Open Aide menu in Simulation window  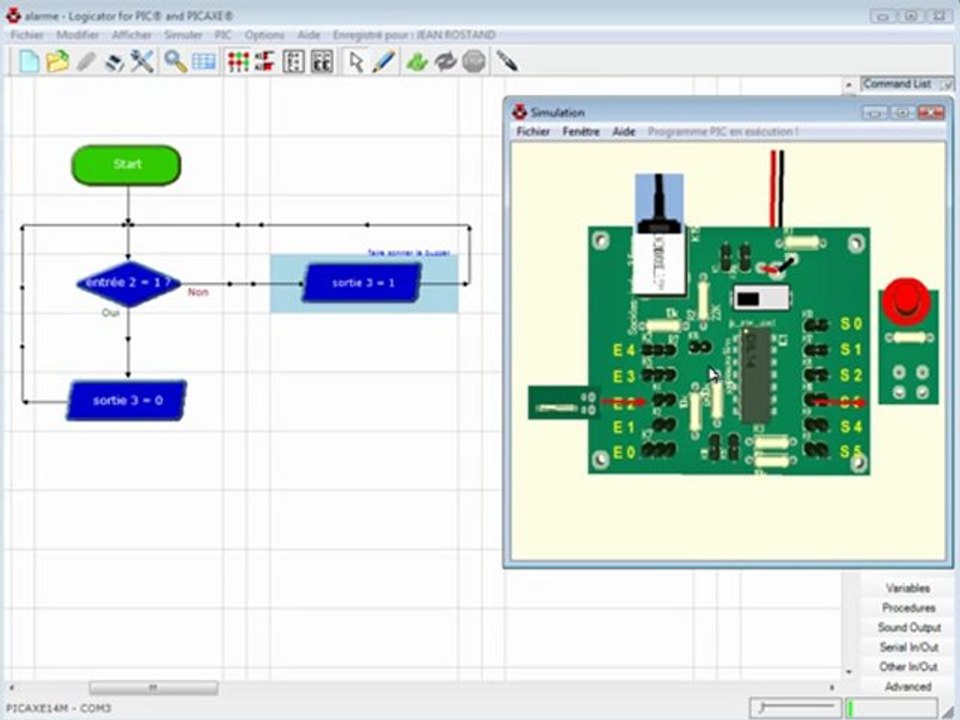[624, 132]
